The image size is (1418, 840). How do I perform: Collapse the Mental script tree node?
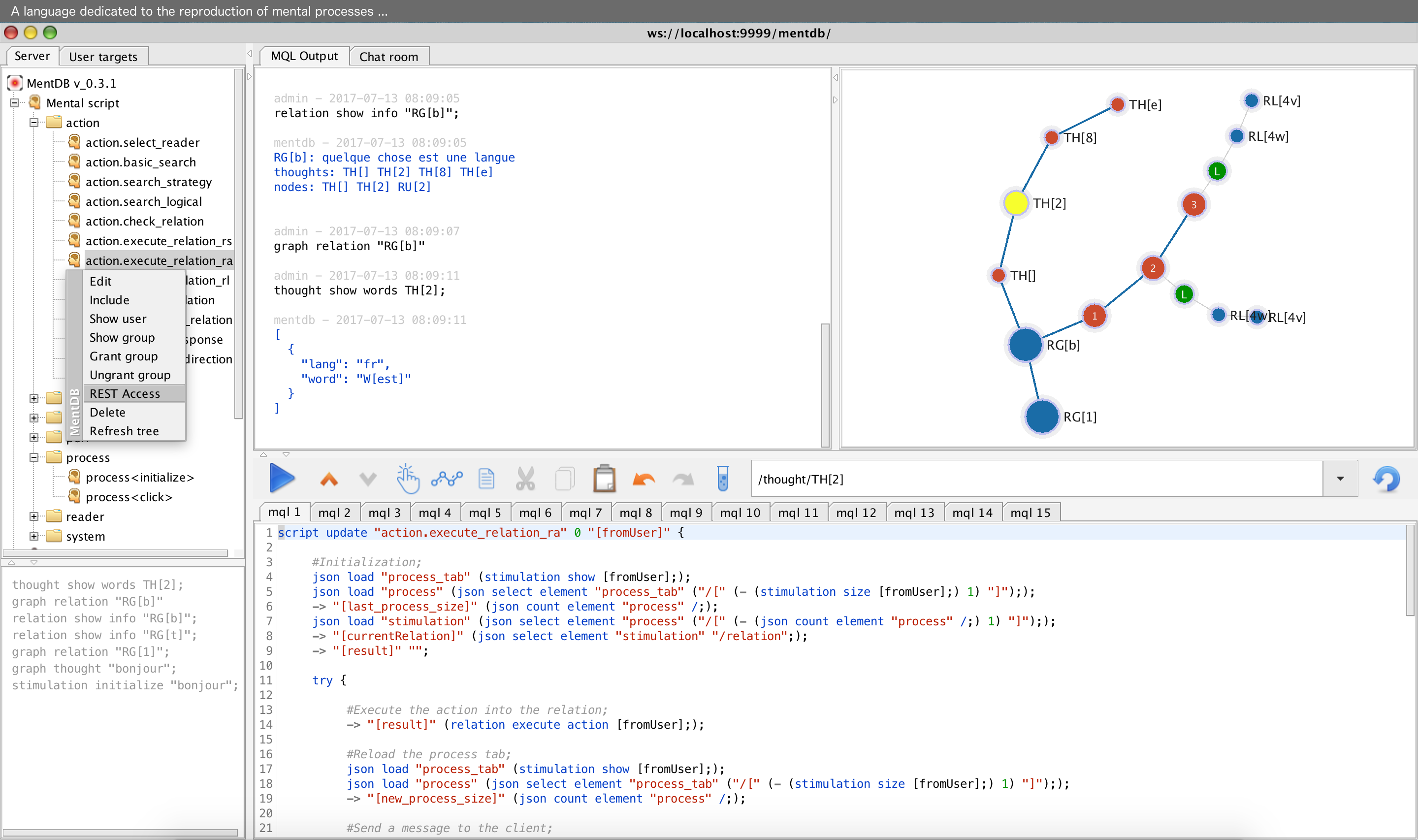pyautogui.click(x=14, y=103)
